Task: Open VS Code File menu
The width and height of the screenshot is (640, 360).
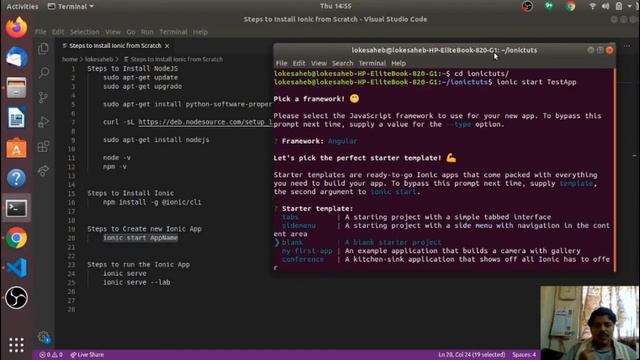Action: [x=40, y=32]
